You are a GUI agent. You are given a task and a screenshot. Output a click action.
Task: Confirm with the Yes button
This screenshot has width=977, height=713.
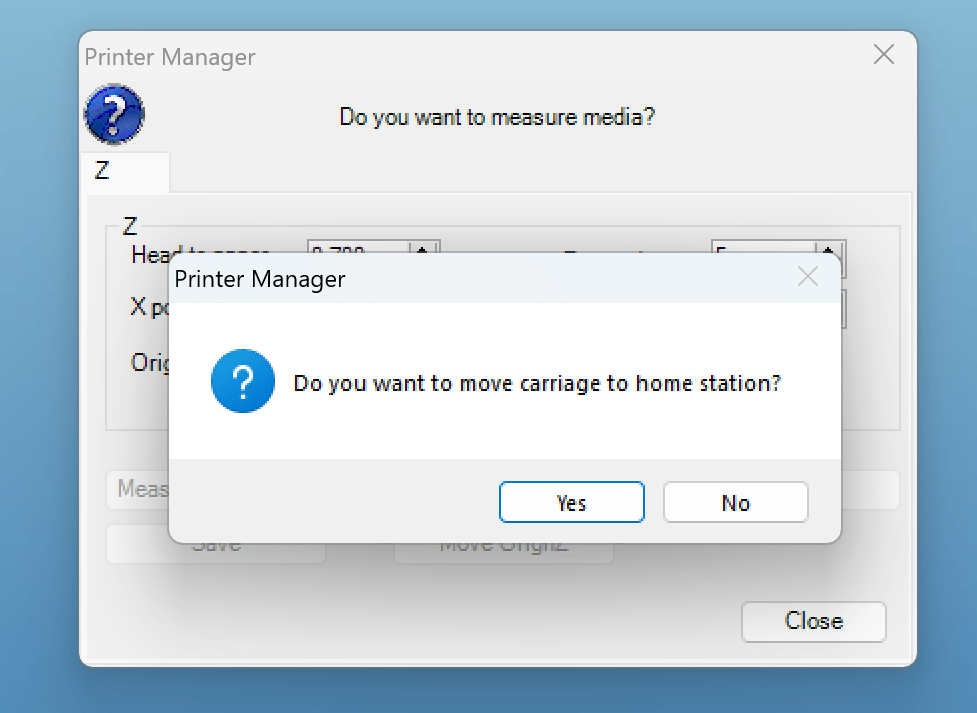pos(571,502)
